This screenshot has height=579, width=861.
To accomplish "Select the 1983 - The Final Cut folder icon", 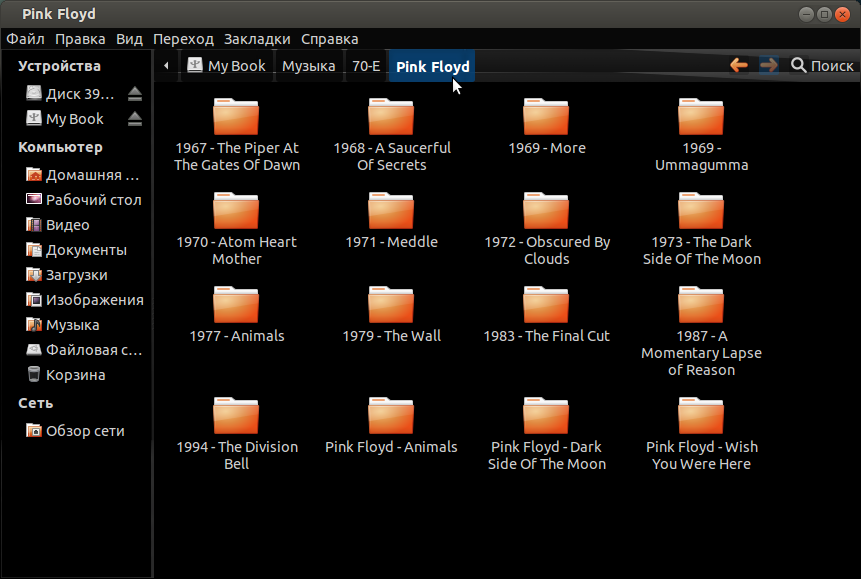I will click(x=546, y=304).
